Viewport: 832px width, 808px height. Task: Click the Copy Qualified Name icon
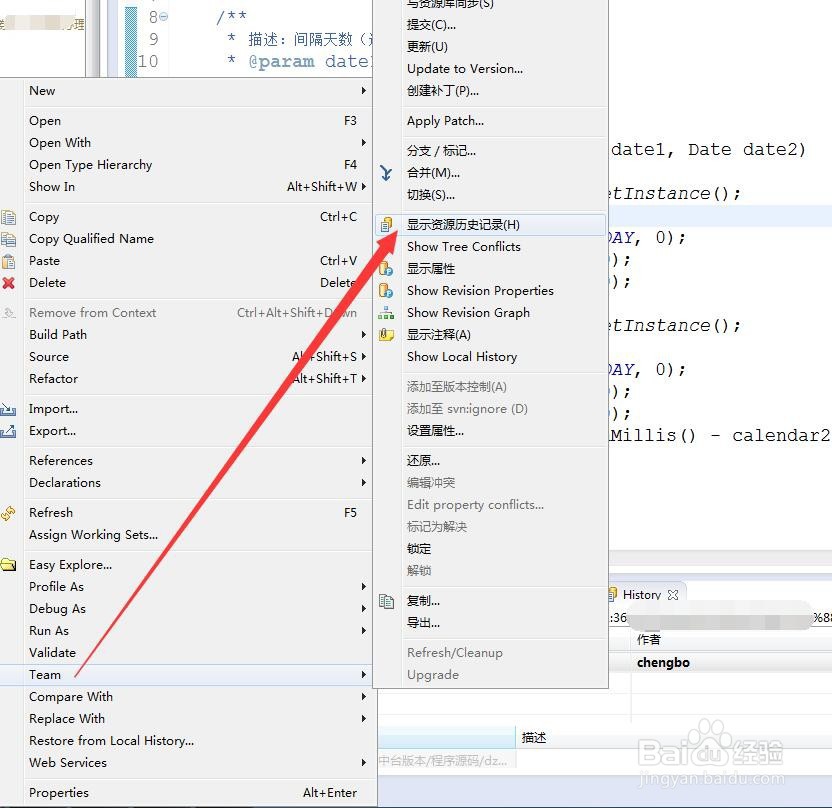(x=8, y=239)
